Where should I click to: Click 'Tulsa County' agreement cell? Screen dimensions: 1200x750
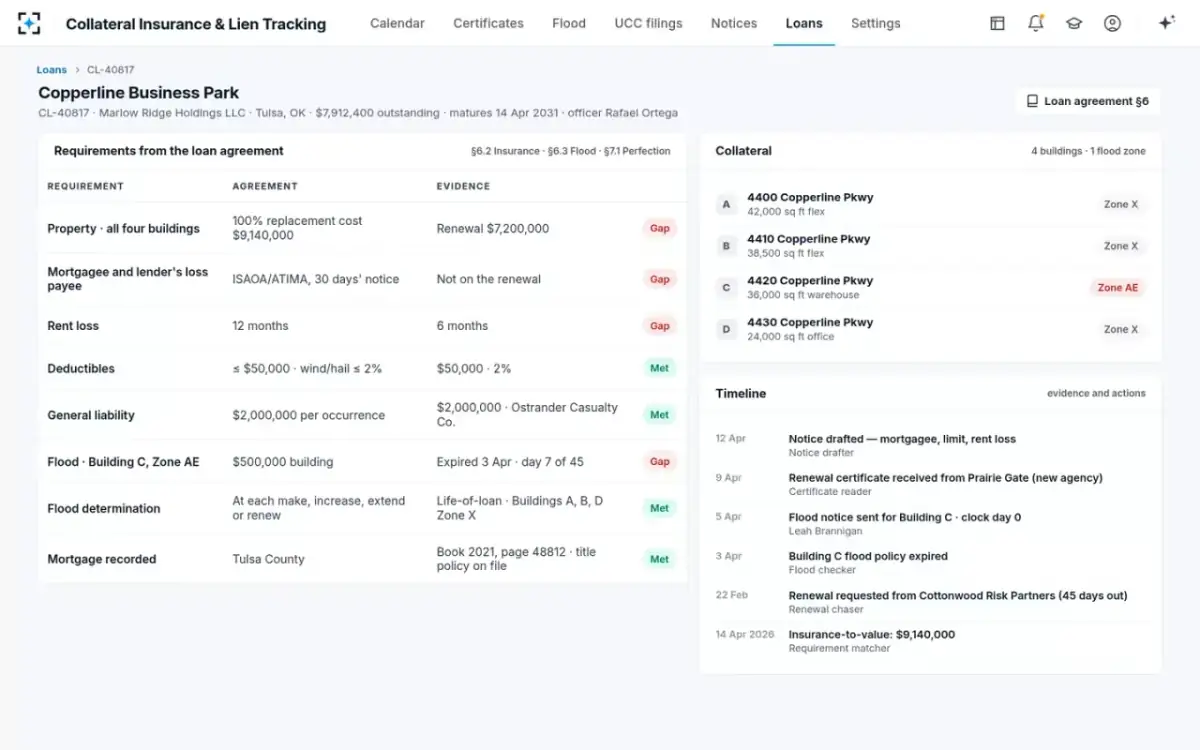pyautogui.click(x=269, y=560)
